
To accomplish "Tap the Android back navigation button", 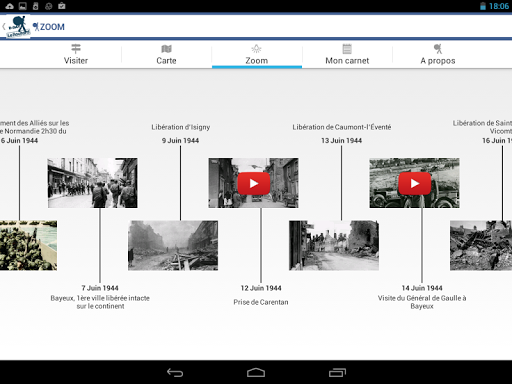I will coord(175,372).
